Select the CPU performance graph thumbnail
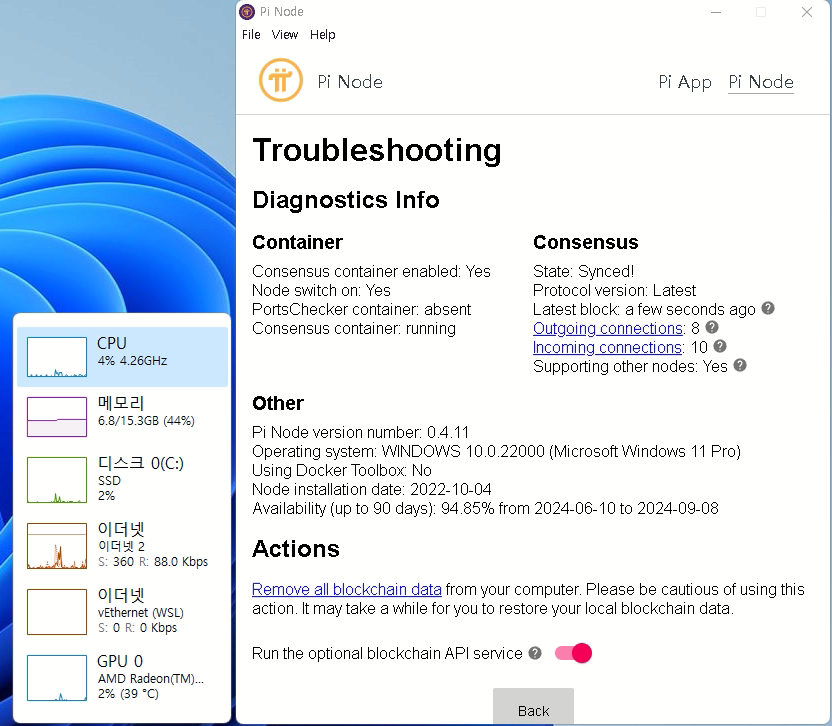The image size is (832, 726). tap(57, 357)
